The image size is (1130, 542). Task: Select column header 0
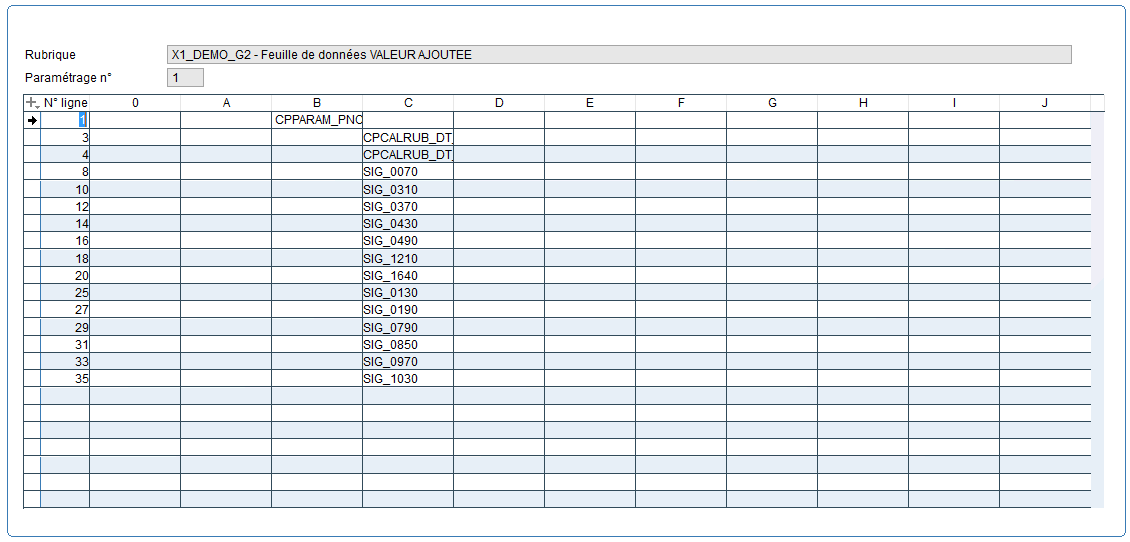click(135, 103)
